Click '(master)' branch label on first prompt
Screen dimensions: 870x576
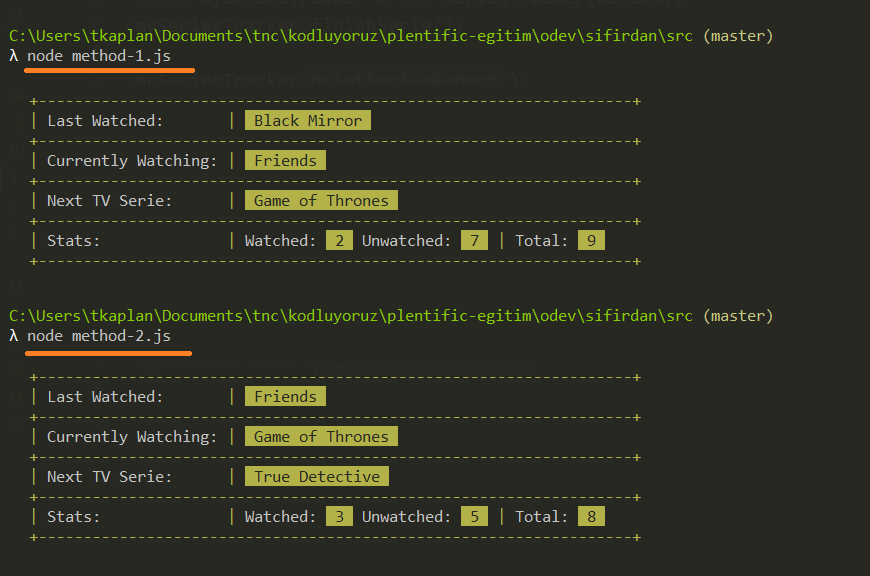[738, 36]
